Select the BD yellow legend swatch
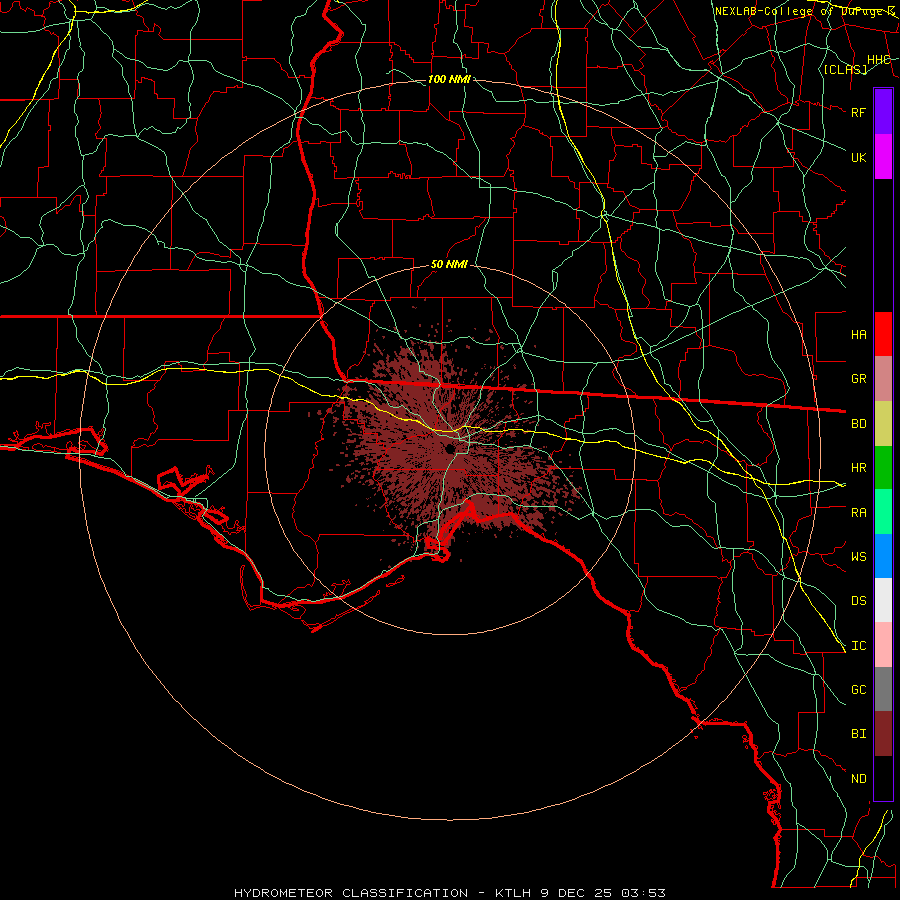Viewport: 900px width, 900px height. pos(883,424)
